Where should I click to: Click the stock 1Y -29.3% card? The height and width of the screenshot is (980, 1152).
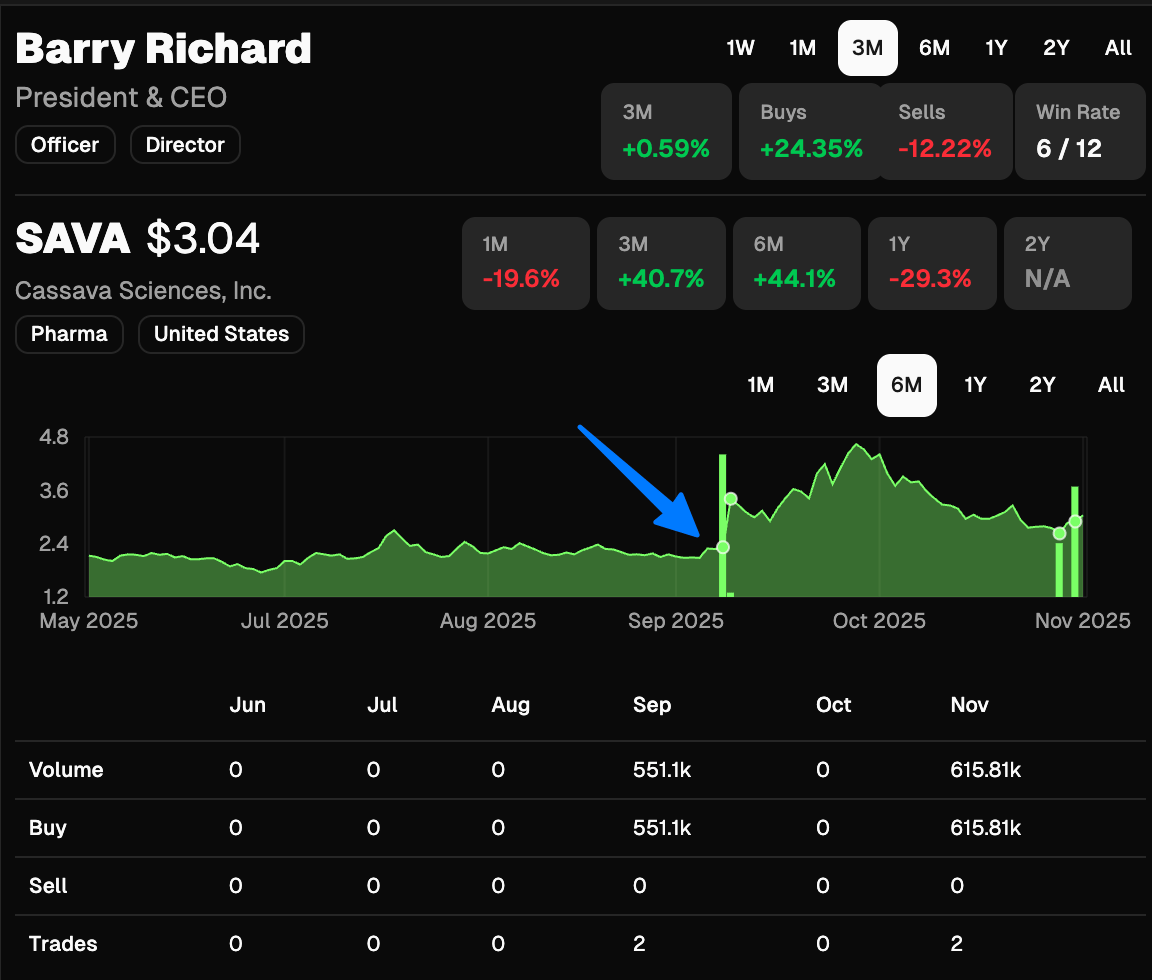click(932, 263)
